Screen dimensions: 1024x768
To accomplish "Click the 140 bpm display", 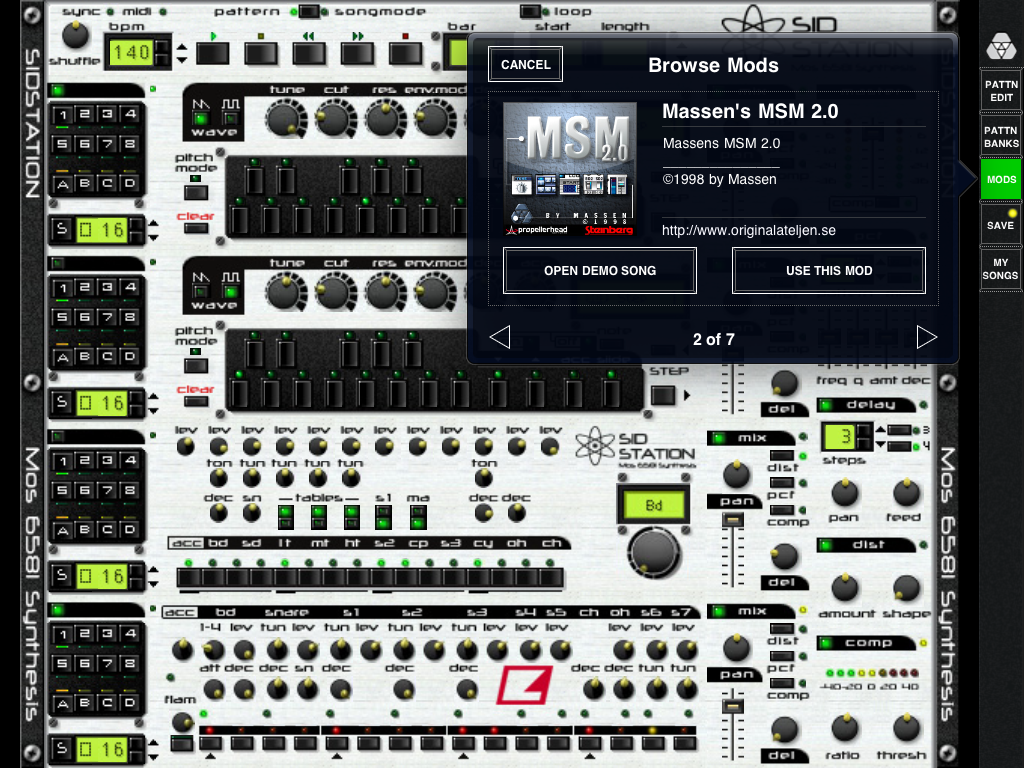I will click(x=131, y=52).
